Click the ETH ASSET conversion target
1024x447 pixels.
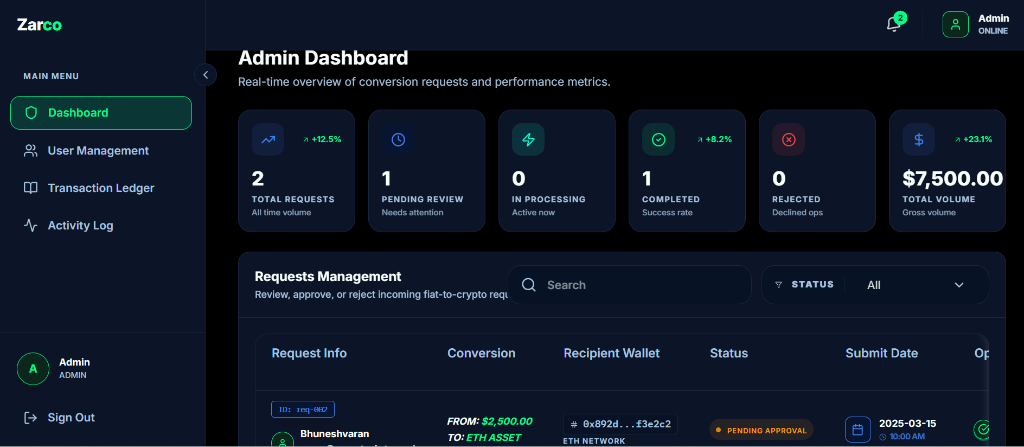(494, 437)
